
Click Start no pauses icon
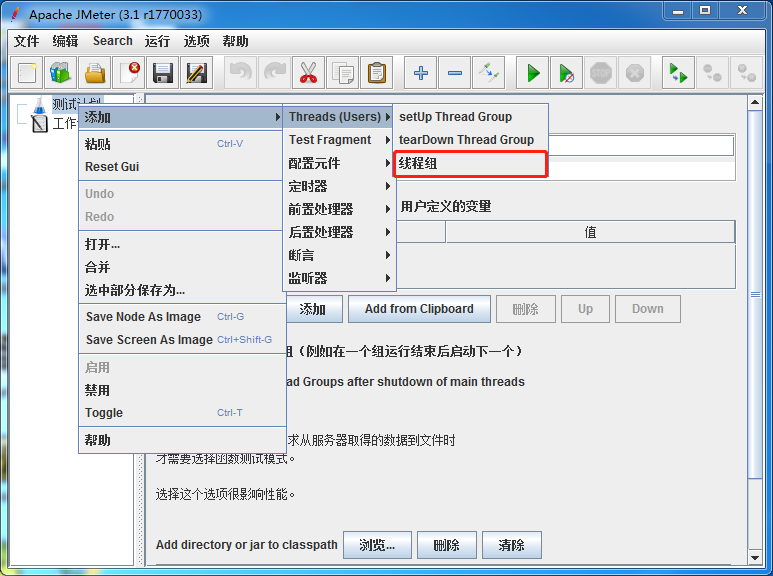click(x=566, y=73)
